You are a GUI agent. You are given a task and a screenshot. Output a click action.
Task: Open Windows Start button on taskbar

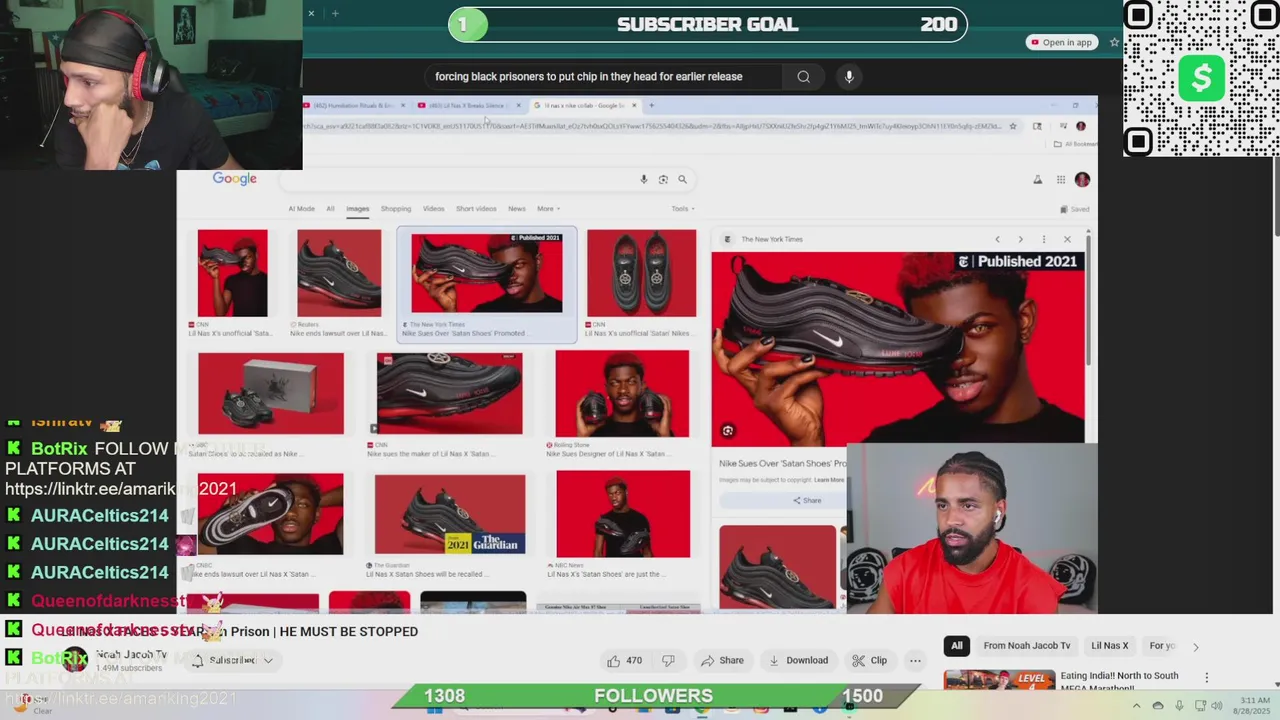434,708
